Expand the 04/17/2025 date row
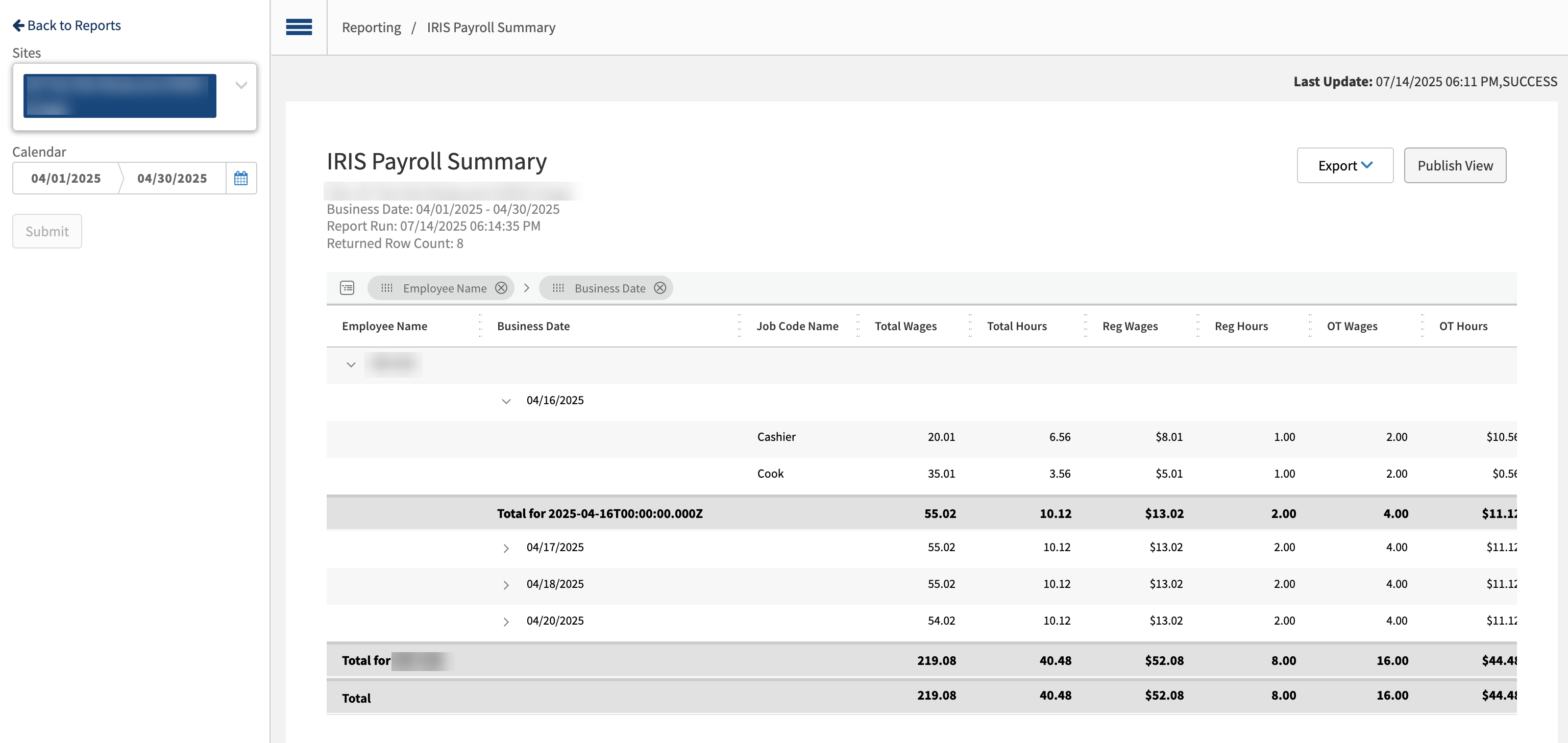This screenshot has width=1568, height=743. [x=506, y=548]
